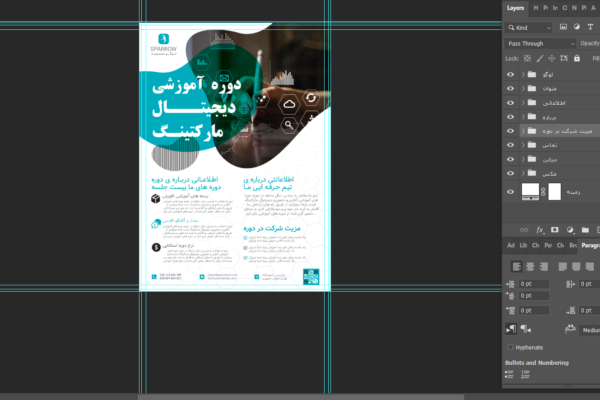600x400 pixels.
Task: Justify last right in Paragraph panel
Action: (x=590, y=266)
